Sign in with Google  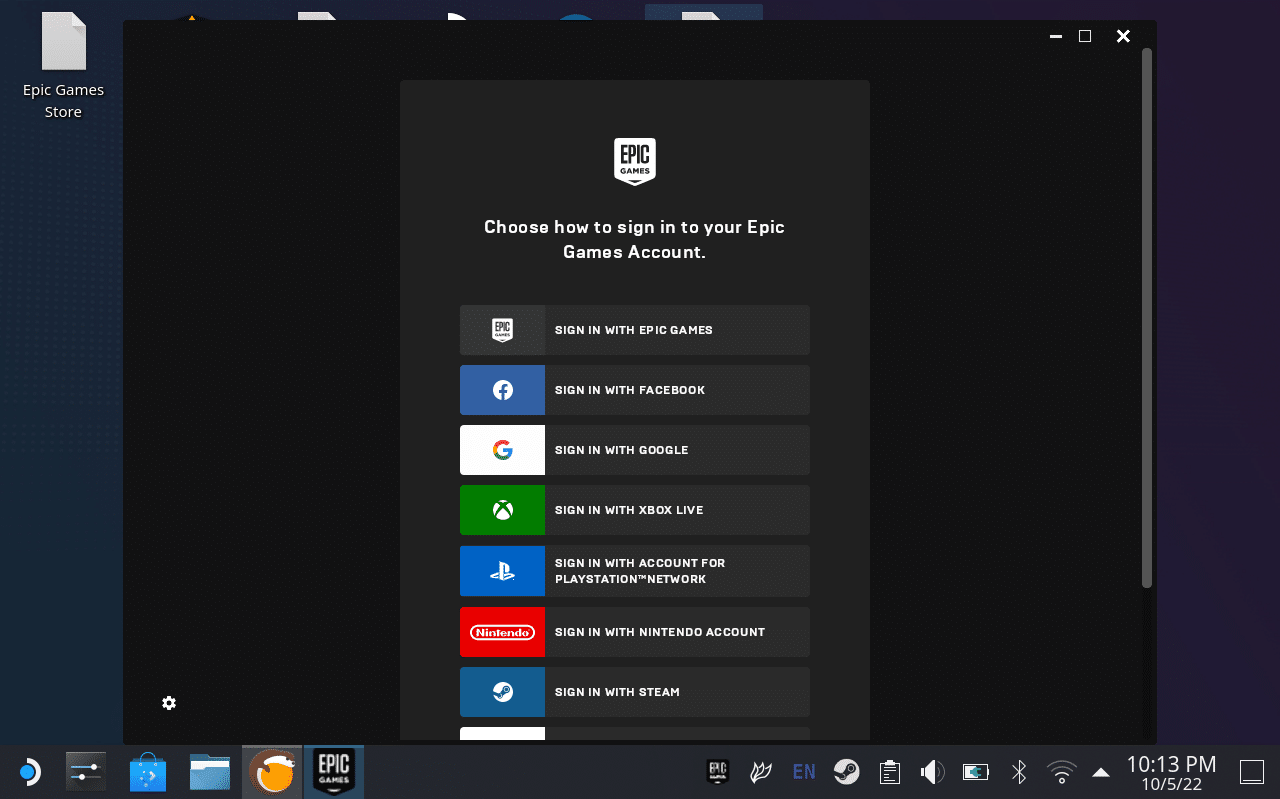click(634, 450)
